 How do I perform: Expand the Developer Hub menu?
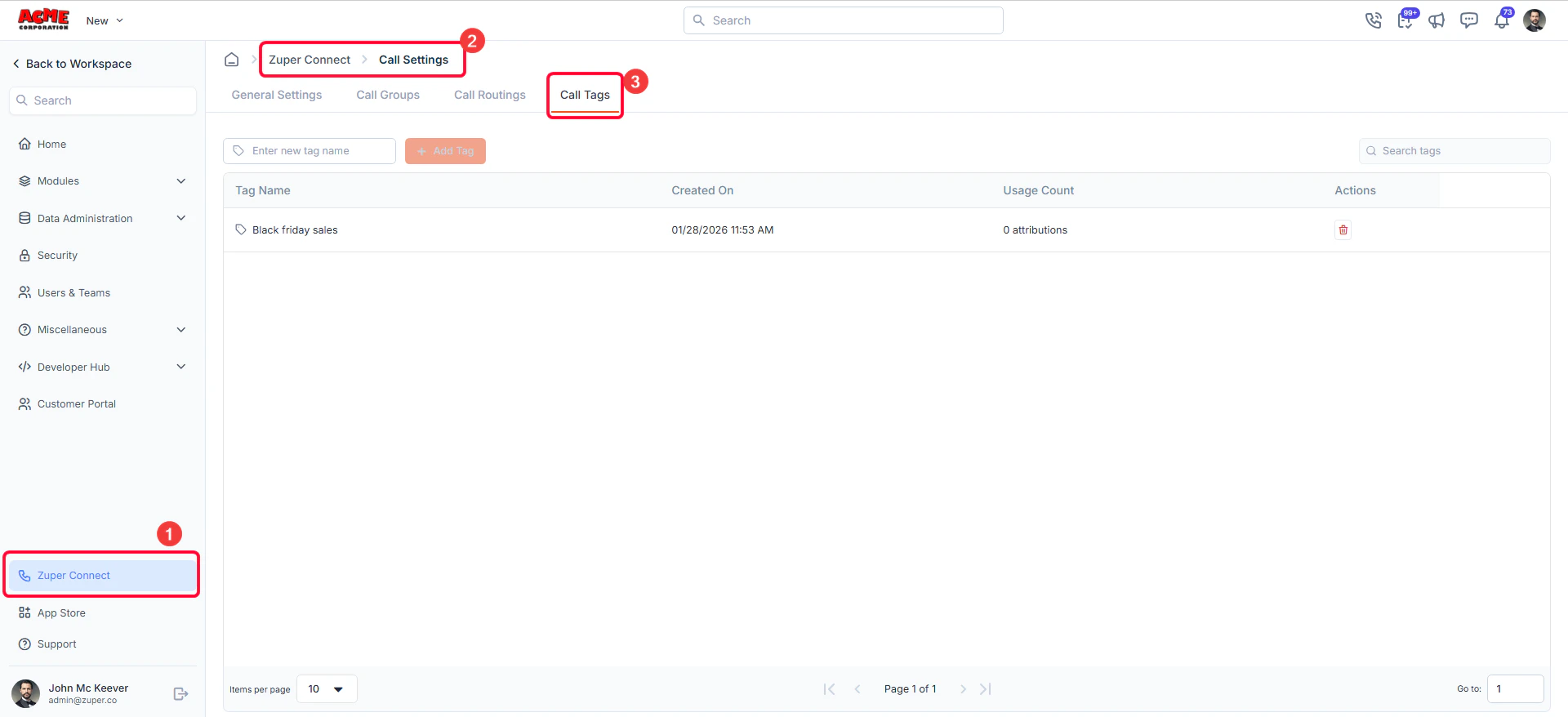pos(103,367)
